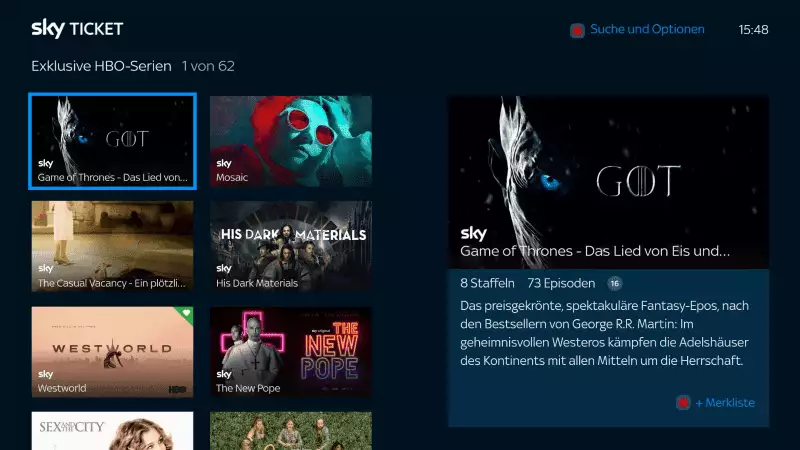Click the age rating 16 badge

[615, 283]
